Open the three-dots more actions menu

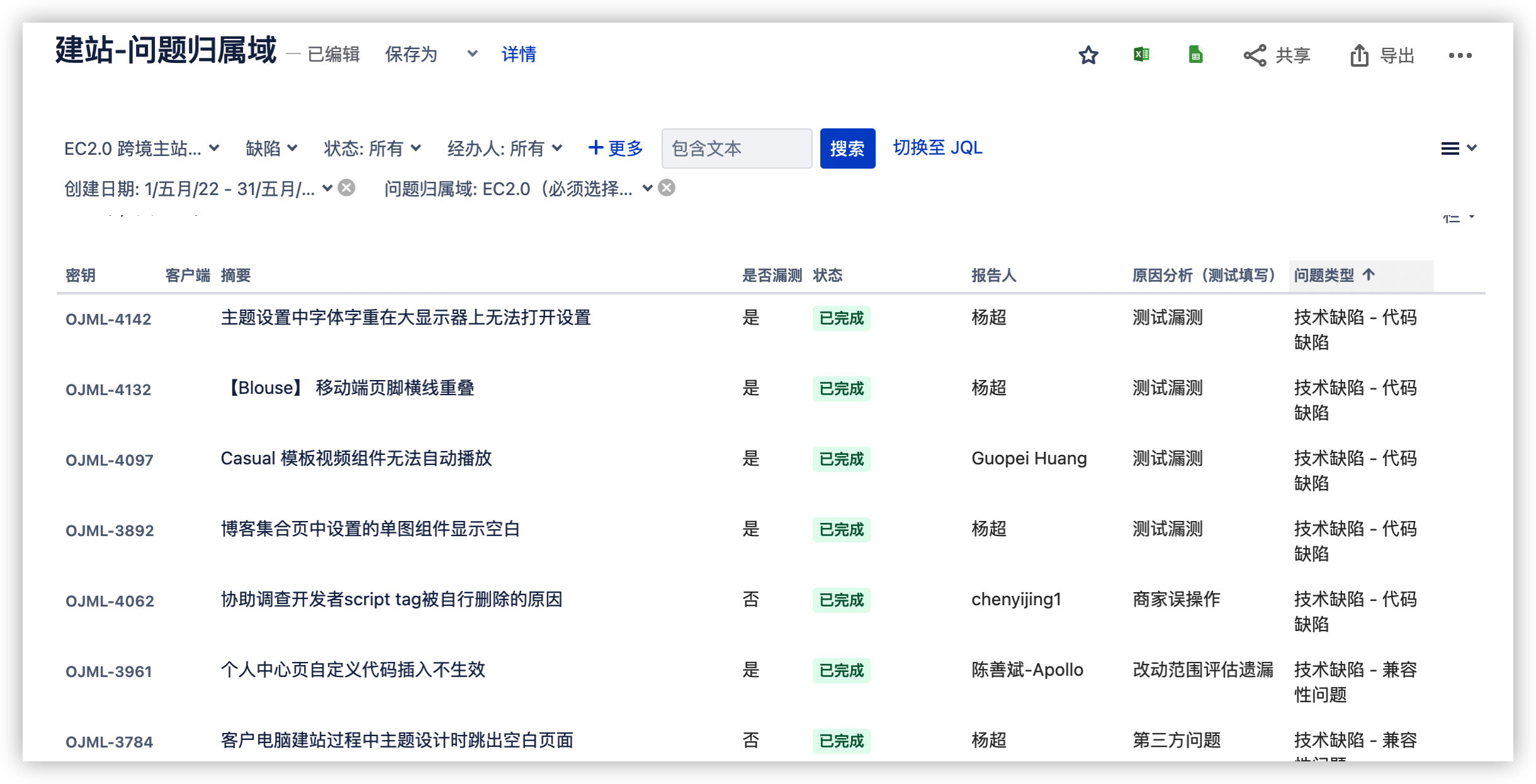[x=1460, y=55]
